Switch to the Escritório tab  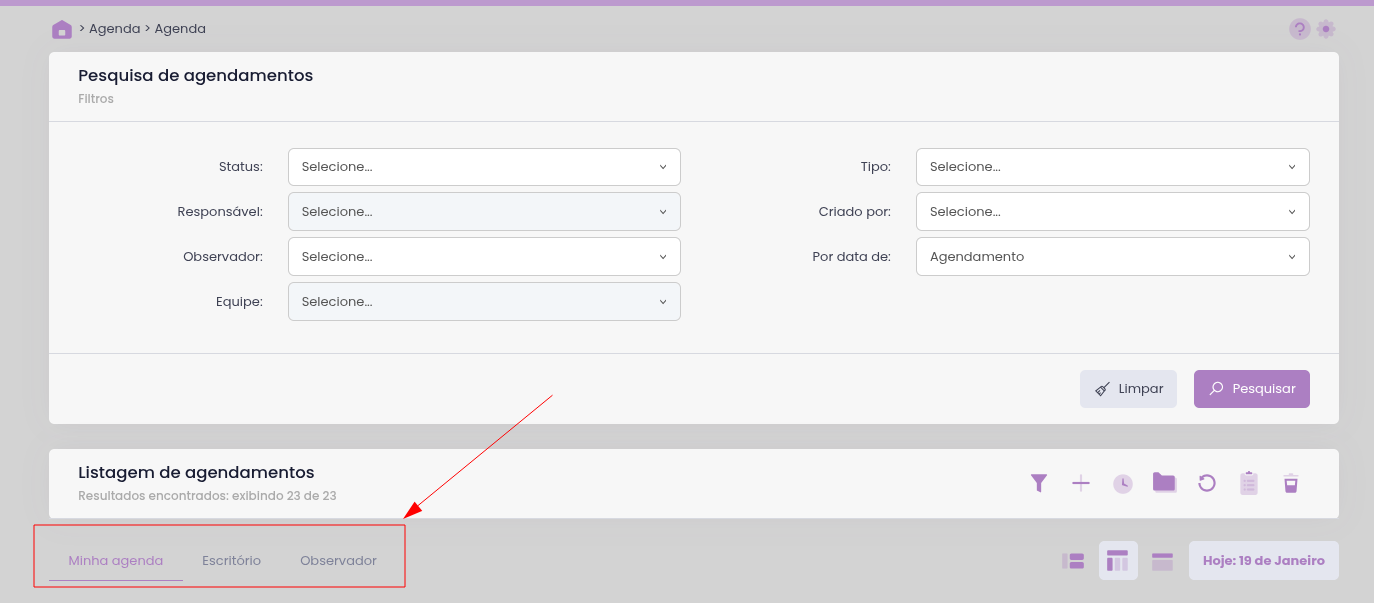click(231, 561)
